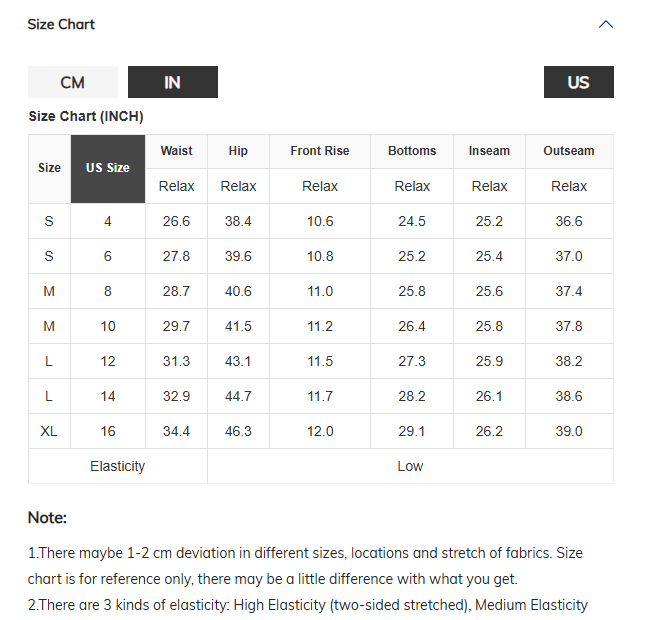
Task: Select the XL size row label
Action: (49, 431)
